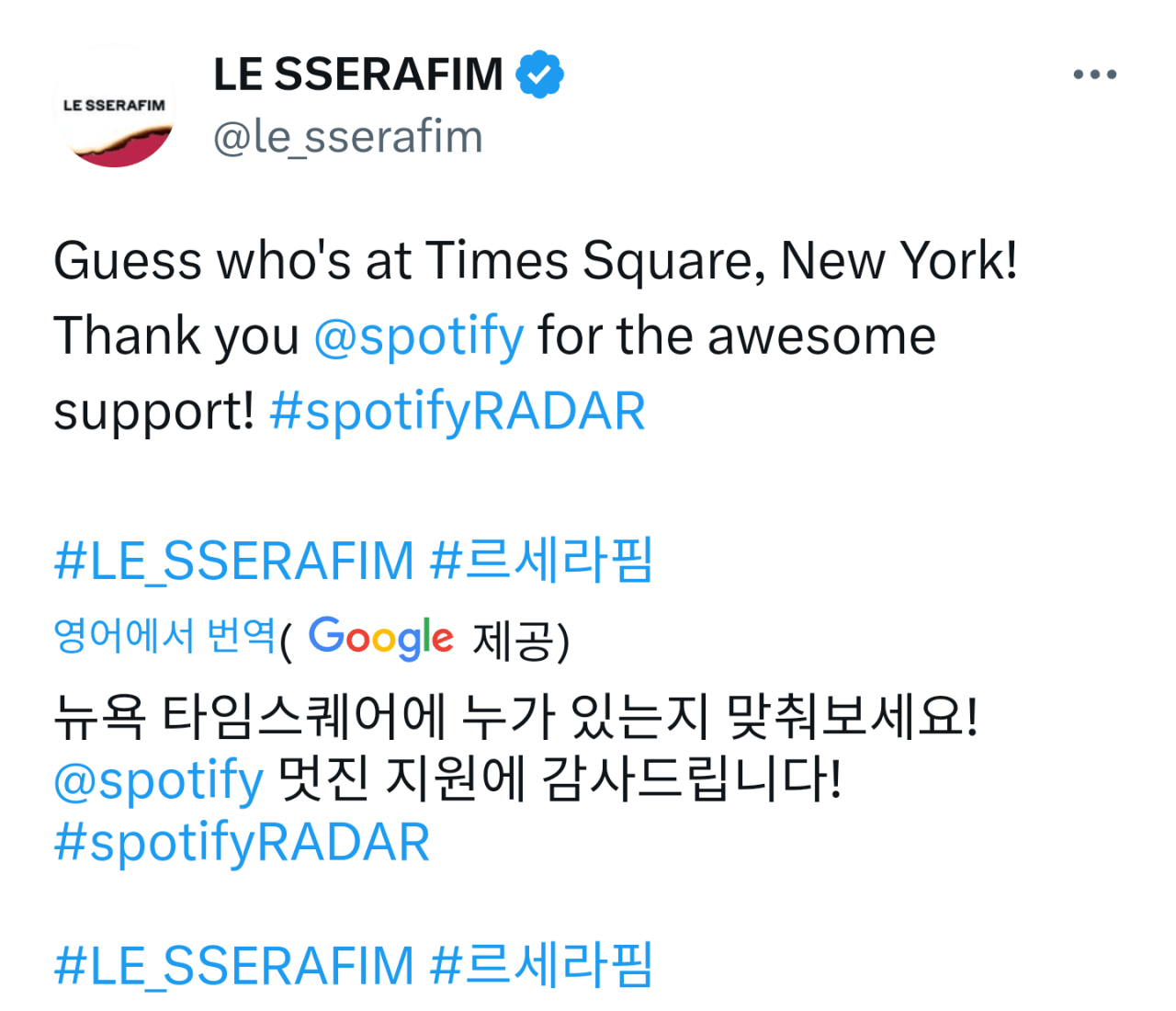
Task: Open @spotify mention in the Korean translation
Action: 159,780
